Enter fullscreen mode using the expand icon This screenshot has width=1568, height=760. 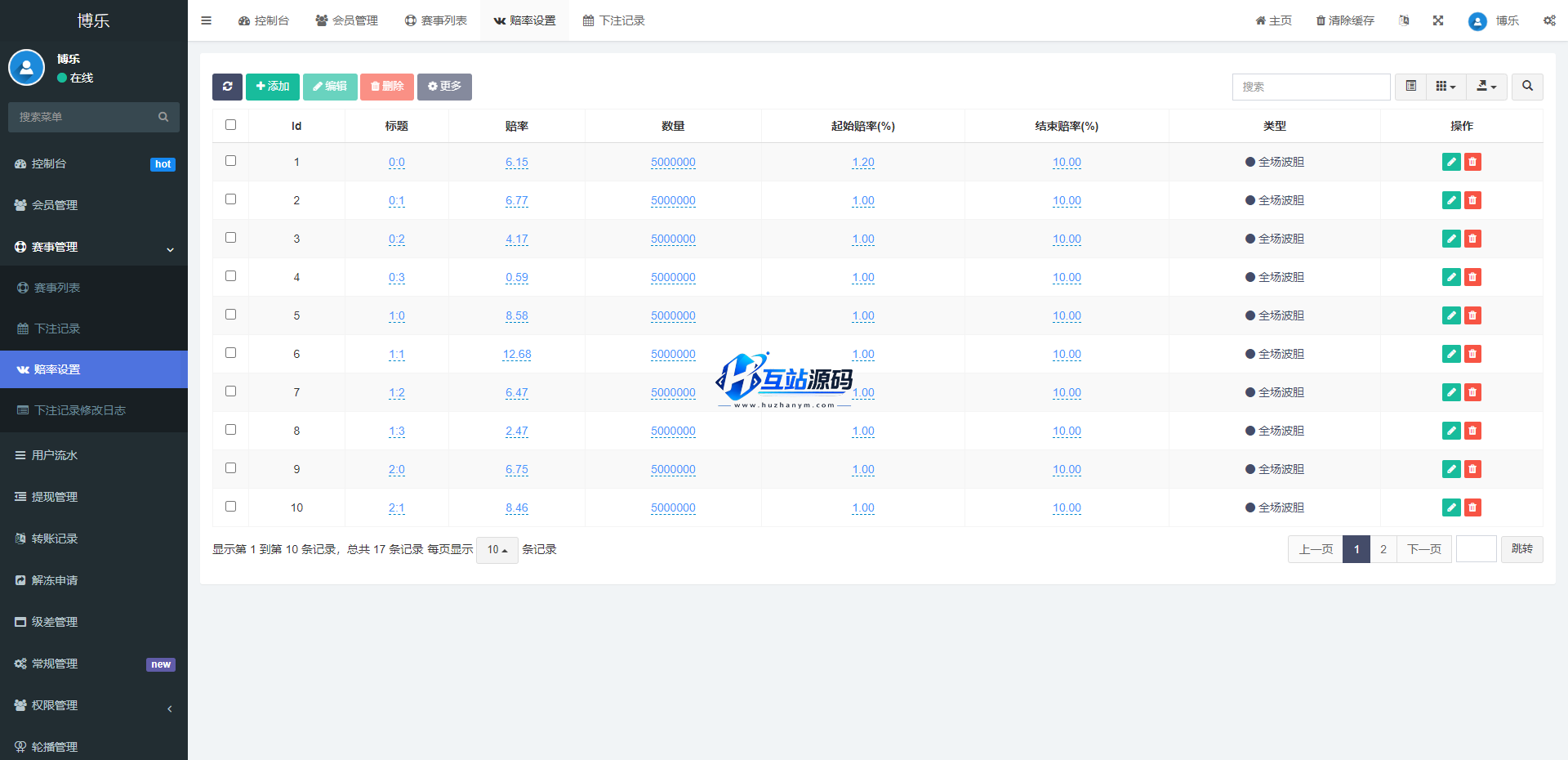[1438, 20]
